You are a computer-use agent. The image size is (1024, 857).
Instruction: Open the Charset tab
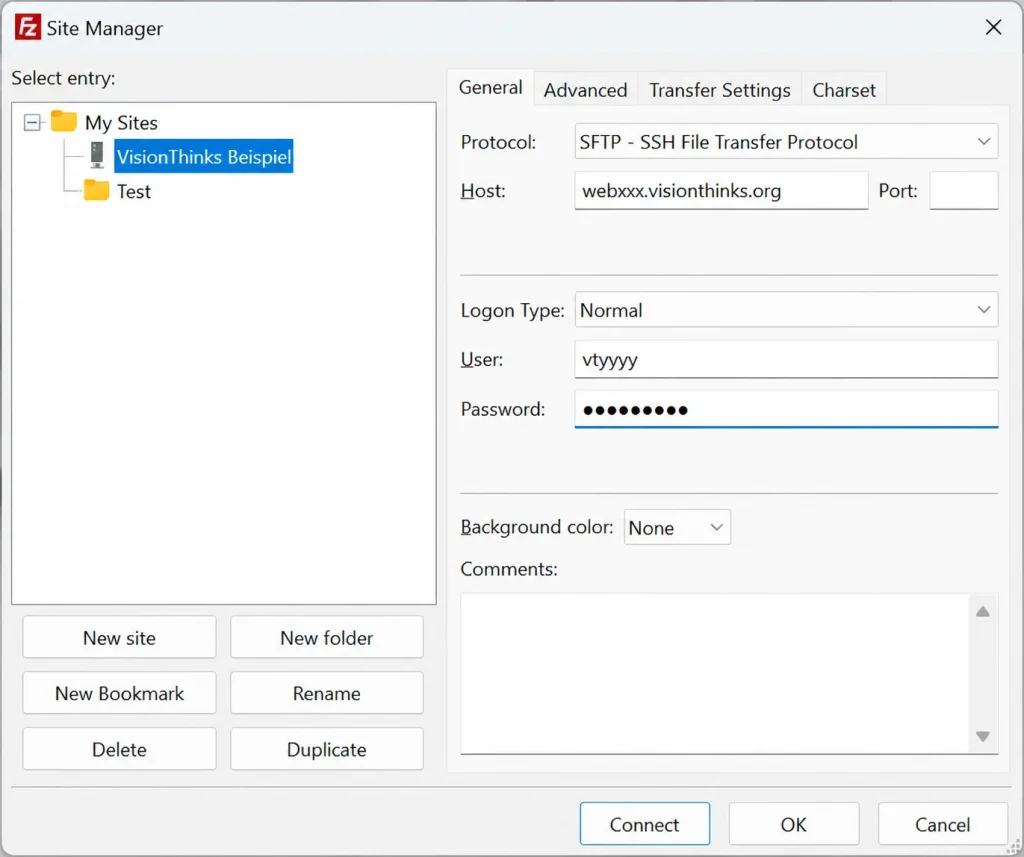coord(844,89)
